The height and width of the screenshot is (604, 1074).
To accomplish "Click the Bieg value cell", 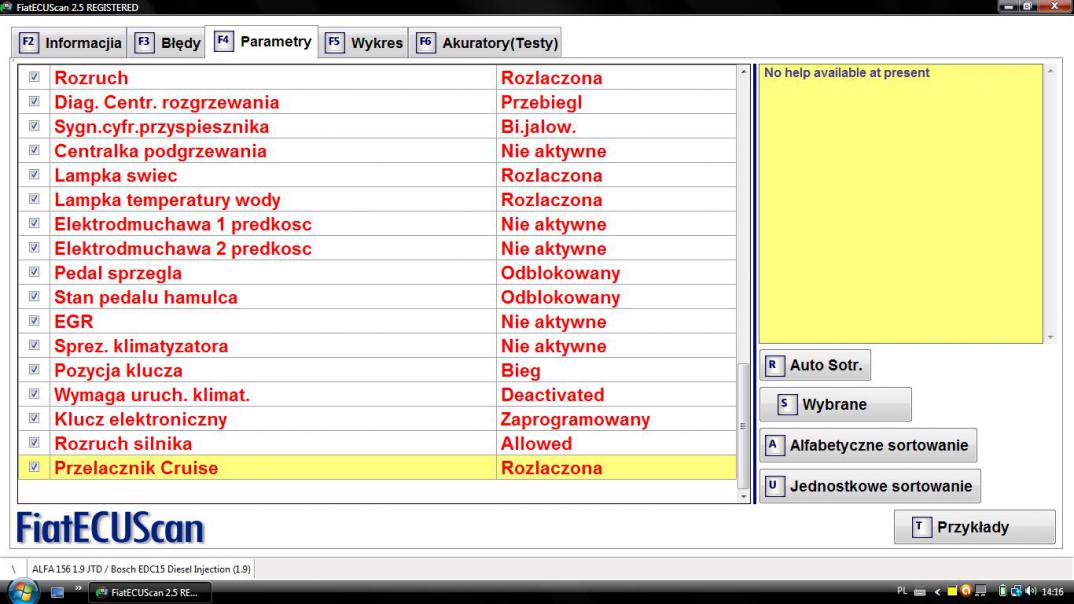I will click(x=616, y=370).
